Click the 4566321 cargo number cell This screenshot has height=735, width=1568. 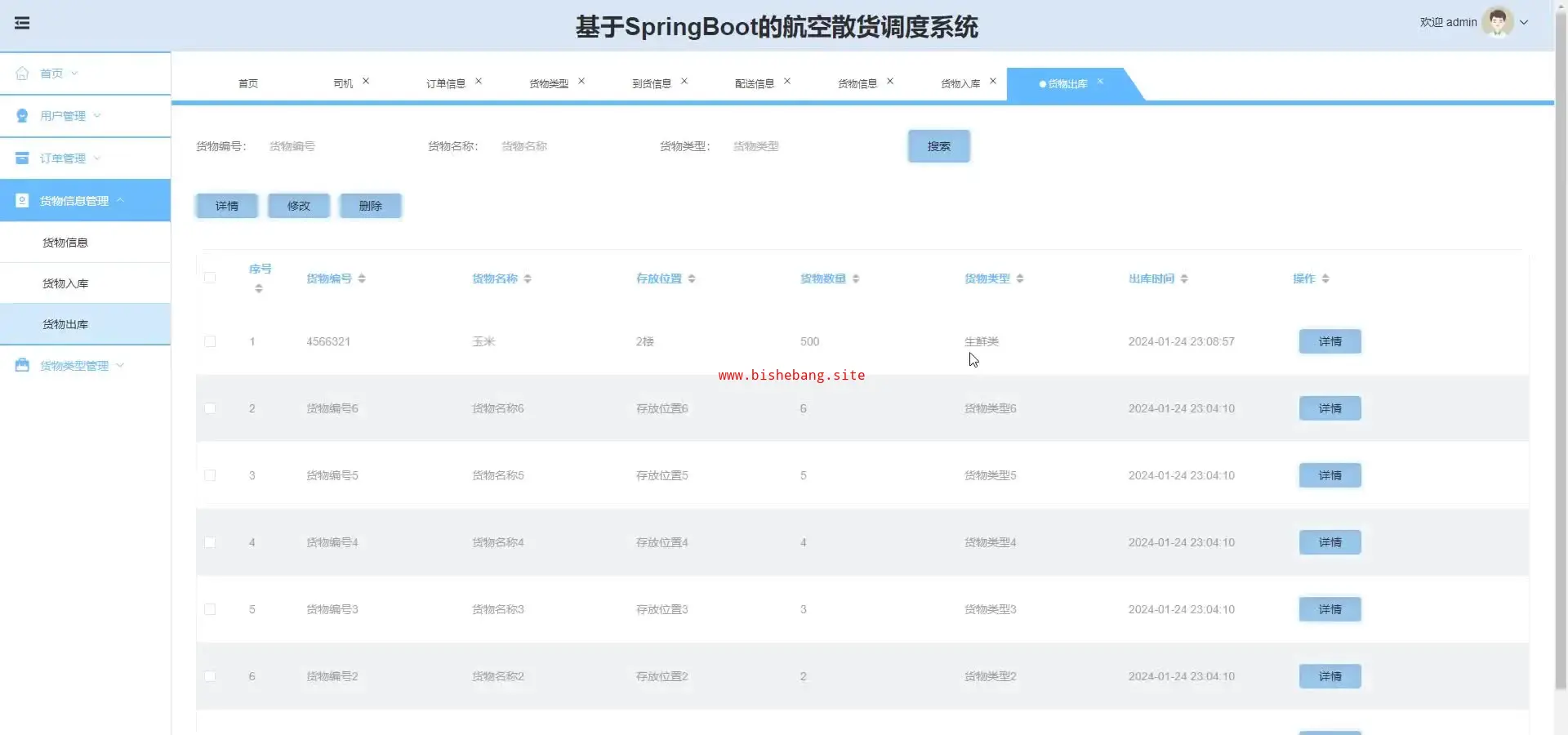click(328, 341)
